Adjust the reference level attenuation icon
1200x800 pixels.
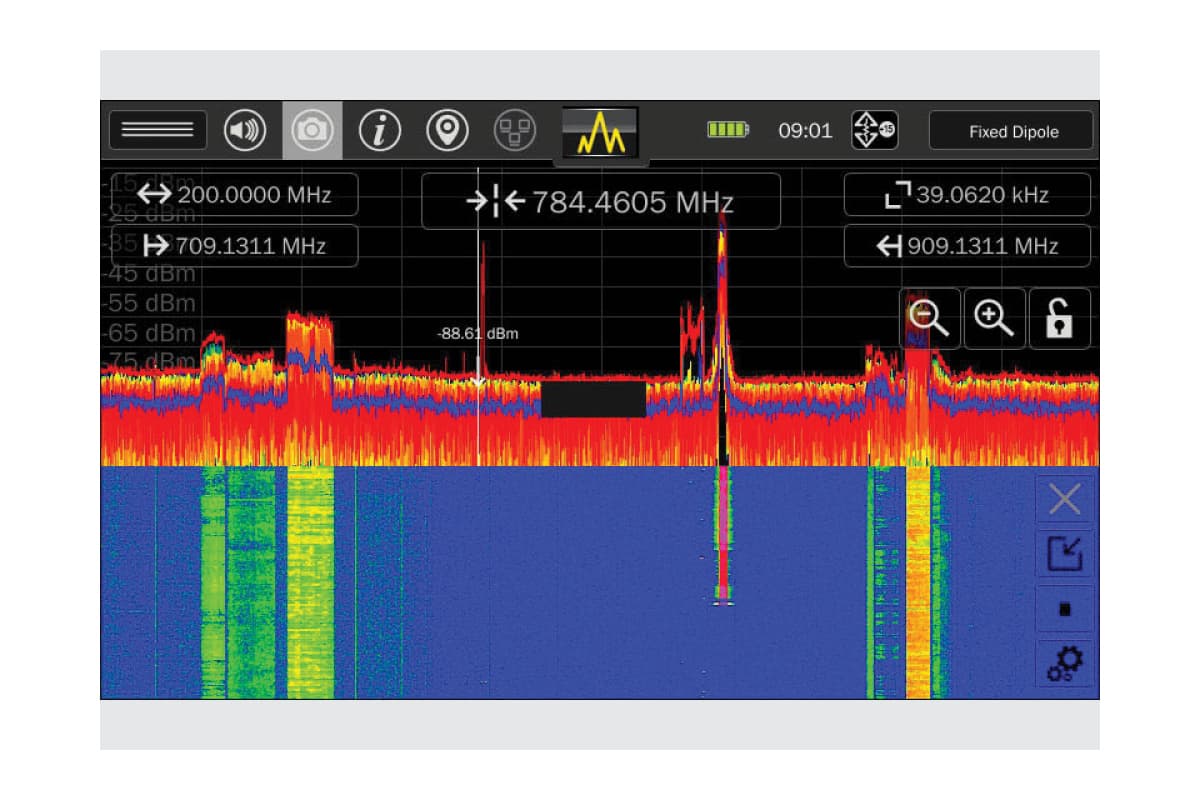coord(874,130)
